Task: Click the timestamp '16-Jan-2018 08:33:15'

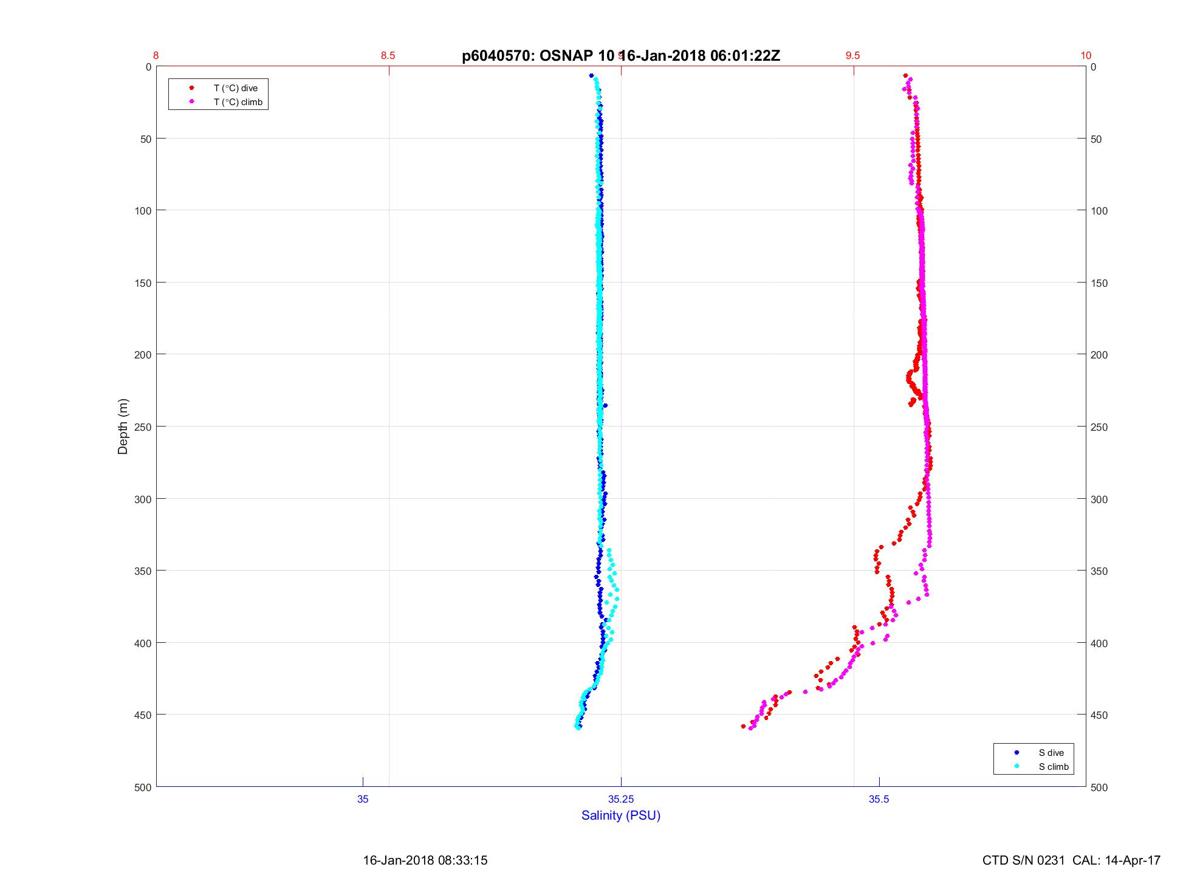Action: [425, 860]
